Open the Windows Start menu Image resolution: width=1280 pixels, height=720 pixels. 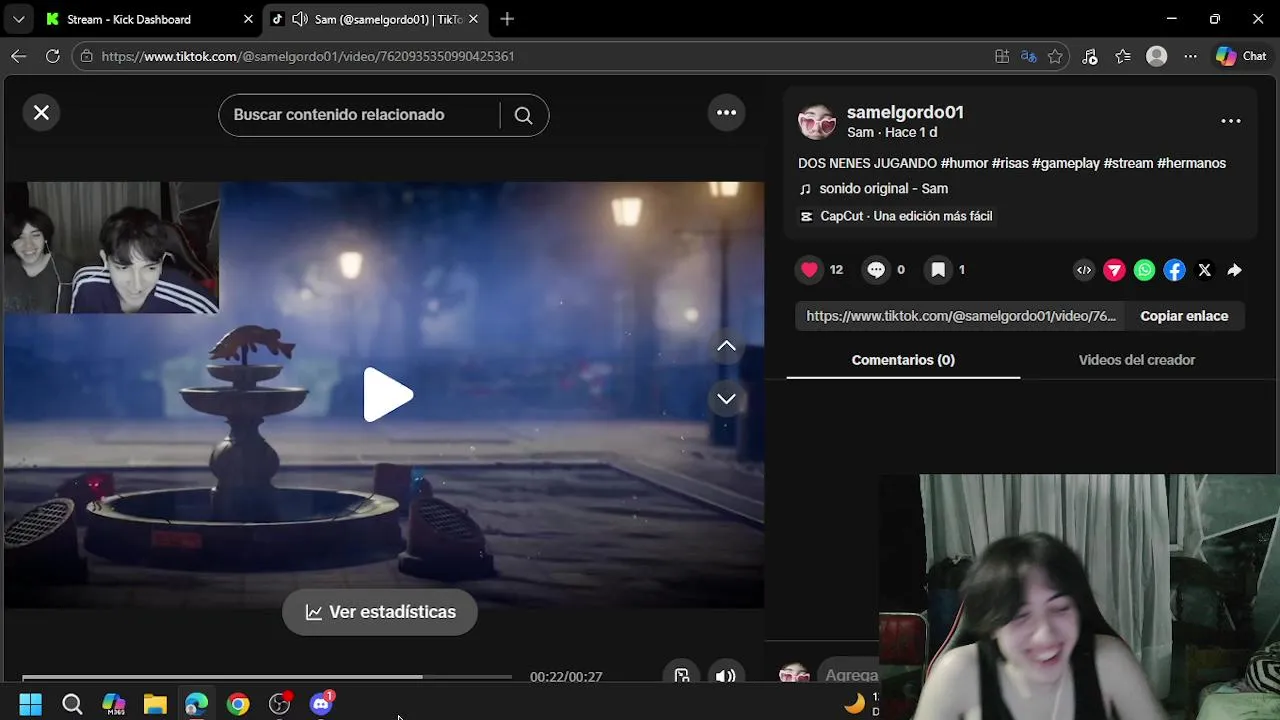pos(30,705)
